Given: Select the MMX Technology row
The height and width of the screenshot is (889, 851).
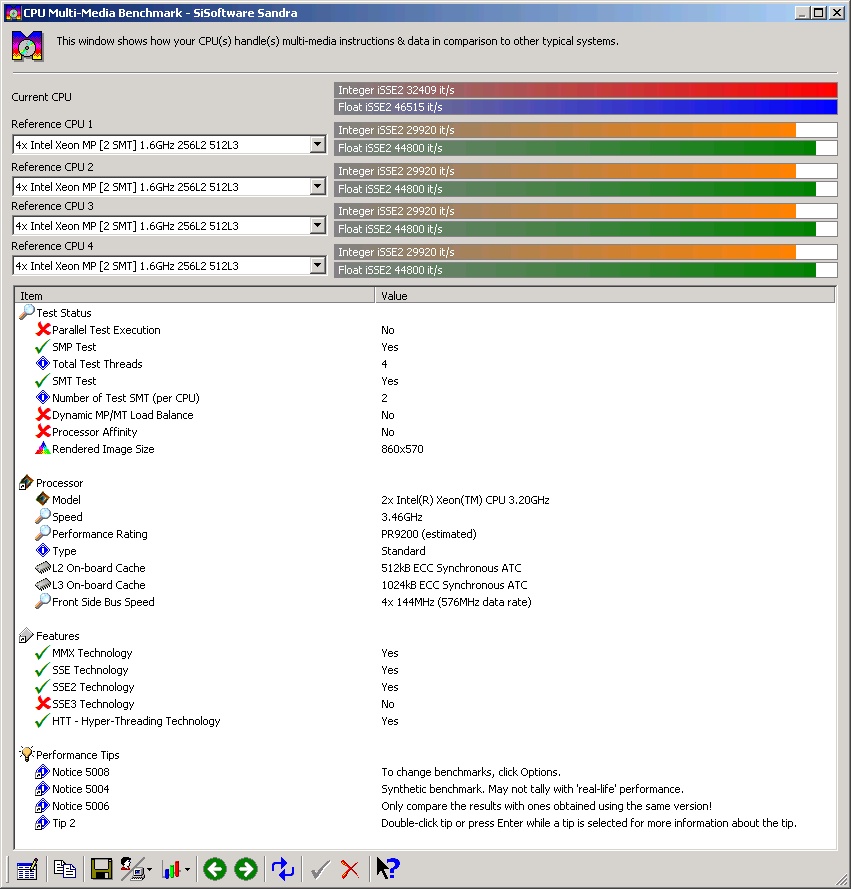Looking at the screenshot, I should pyautogui.click(x=425, y=653).
